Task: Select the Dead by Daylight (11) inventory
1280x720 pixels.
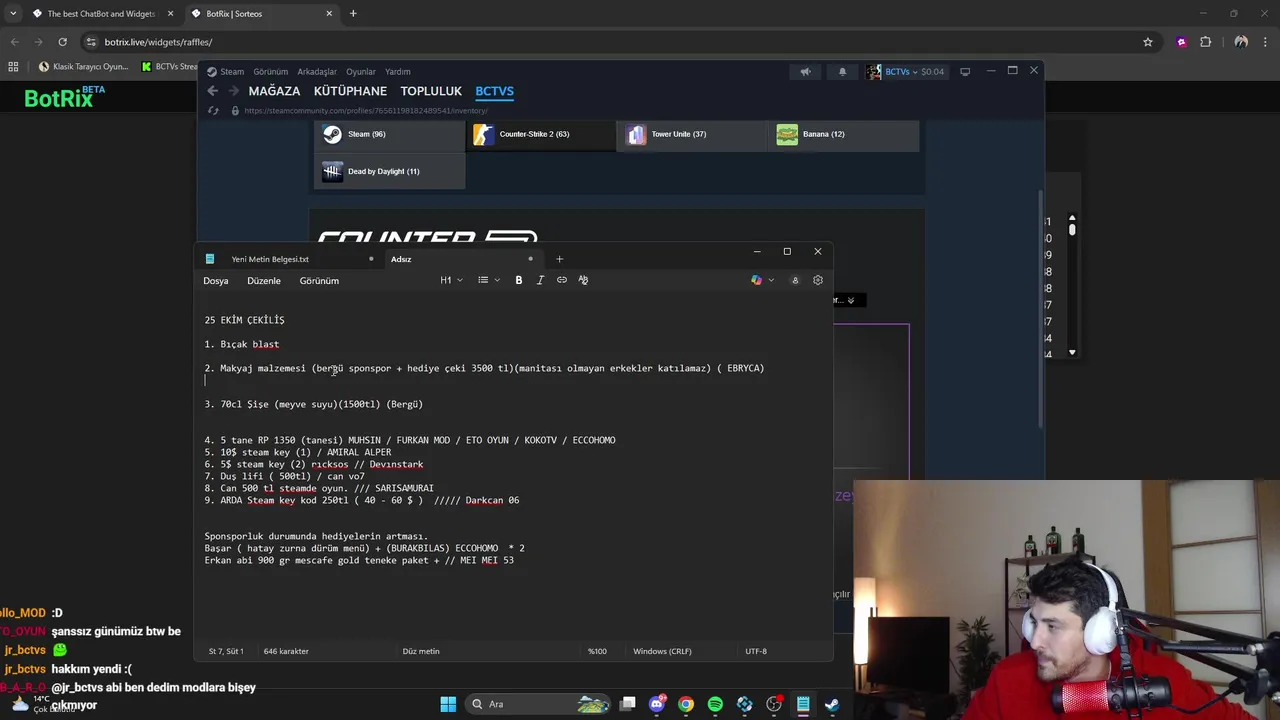Action: click(x=390, y=171)
